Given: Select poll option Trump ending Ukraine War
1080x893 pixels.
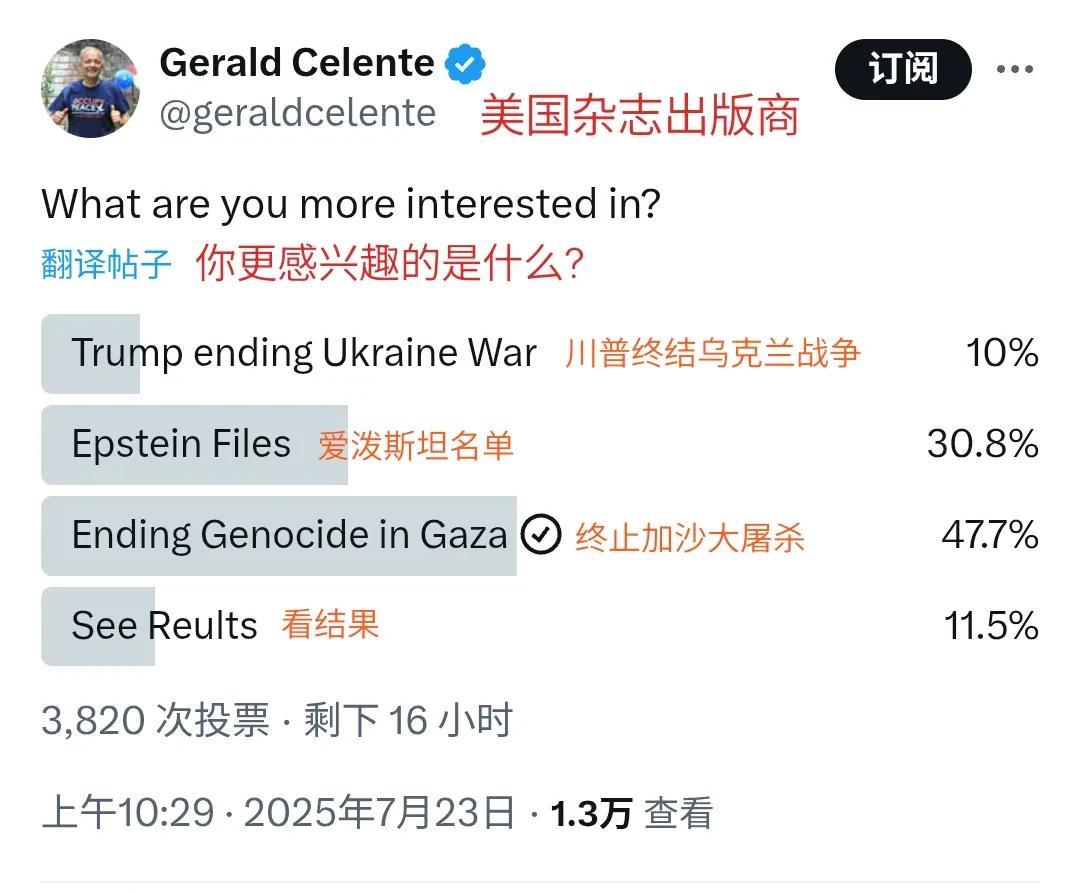Looking at the screenshot, I should 304,353.
